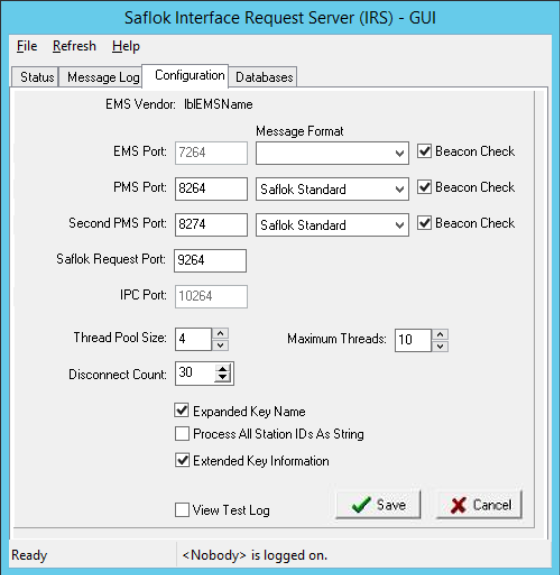Viewport: 560px width, 575px height.
Task: Open the File menu
Action: [x=27, y=46]
